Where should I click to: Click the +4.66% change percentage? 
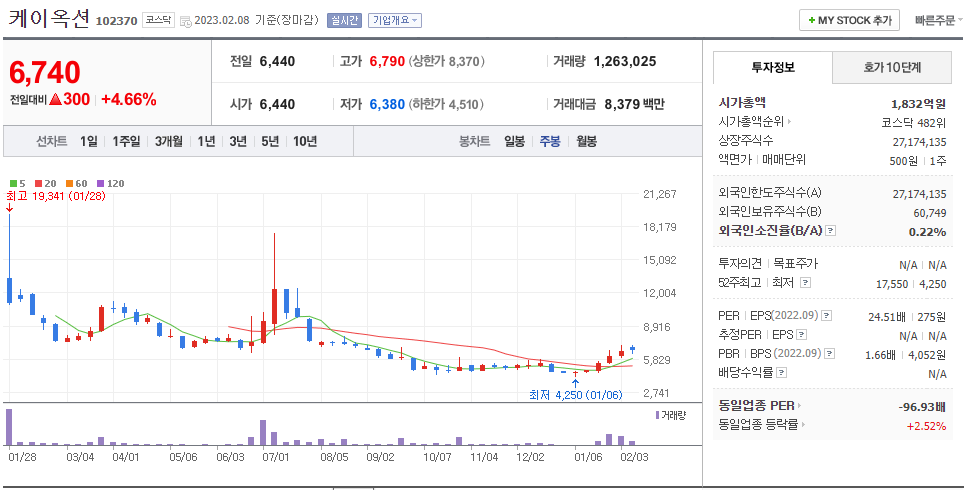(x=129, y=99)
